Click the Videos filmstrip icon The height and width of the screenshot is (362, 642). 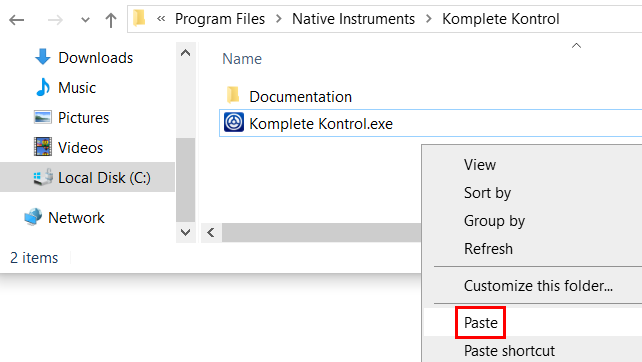point(43,147)
